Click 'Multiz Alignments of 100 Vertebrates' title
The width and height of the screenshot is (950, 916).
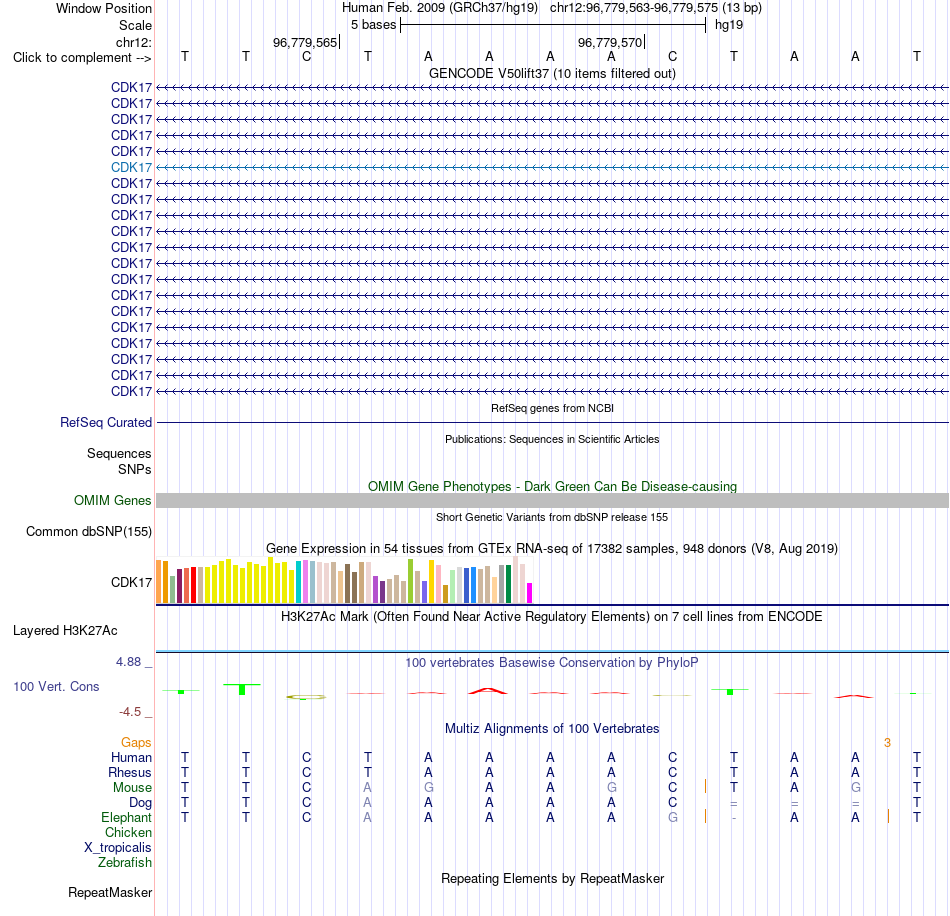pyautogui.click(x=552, y=728)
